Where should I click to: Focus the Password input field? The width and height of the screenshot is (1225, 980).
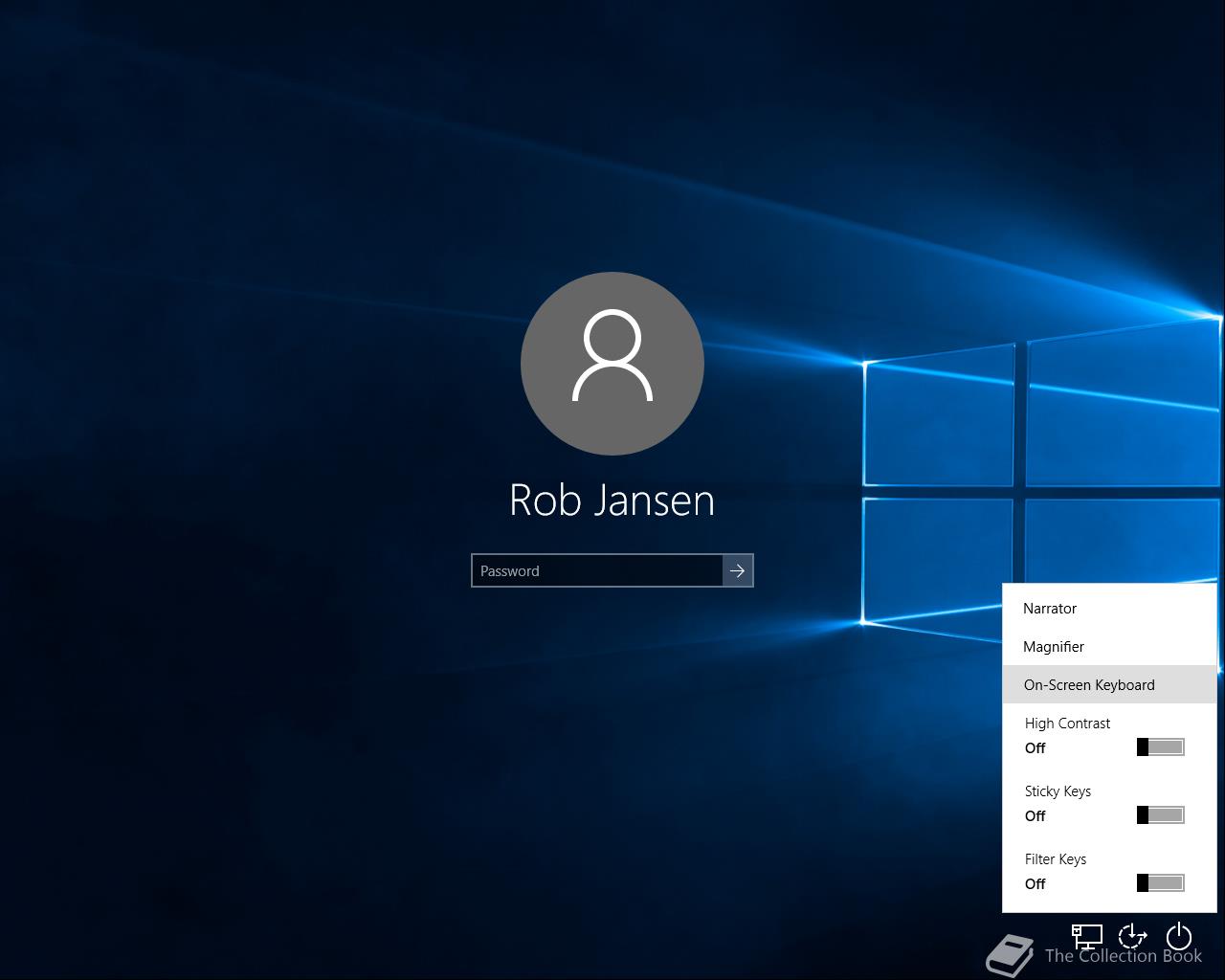[x=597, y=570]
